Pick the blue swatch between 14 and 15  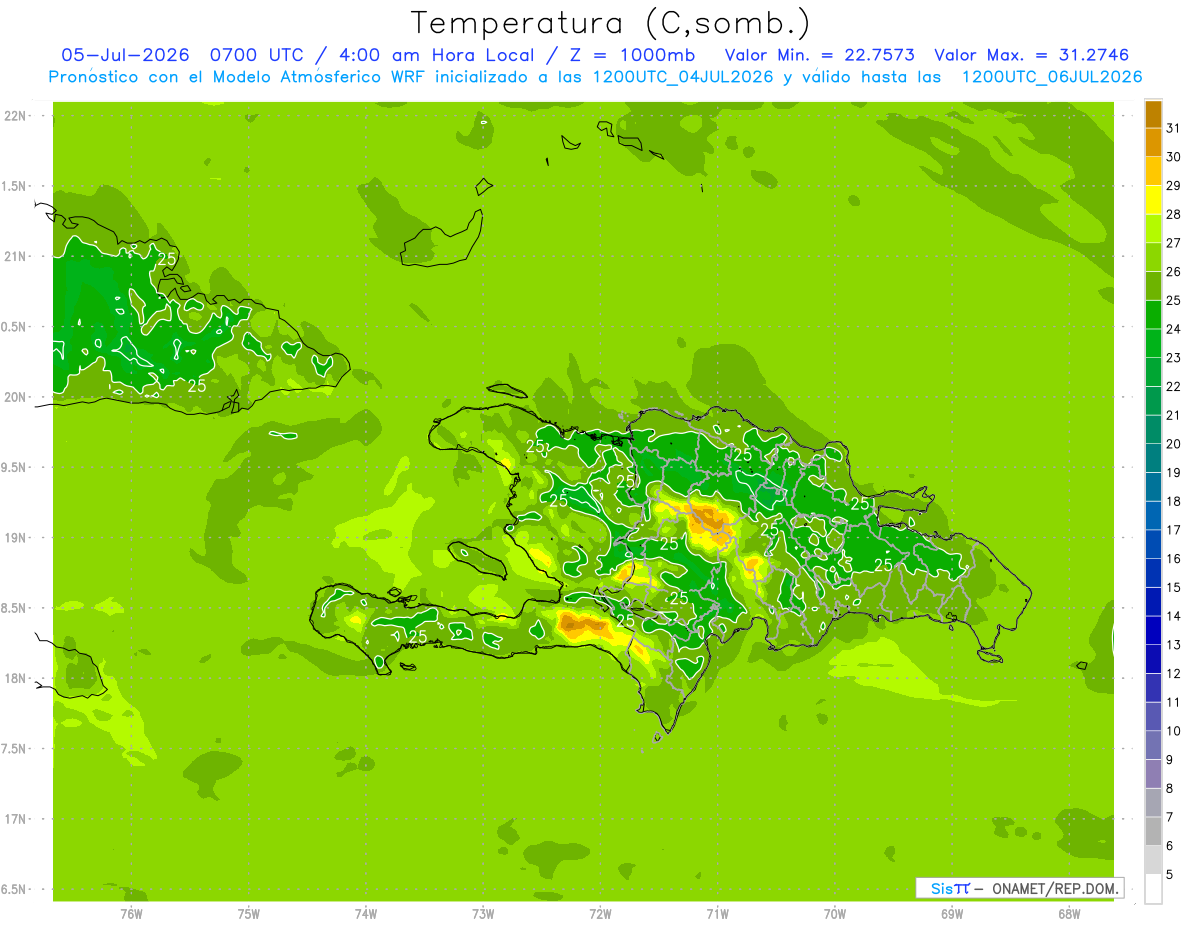[x=1153, y=602]
